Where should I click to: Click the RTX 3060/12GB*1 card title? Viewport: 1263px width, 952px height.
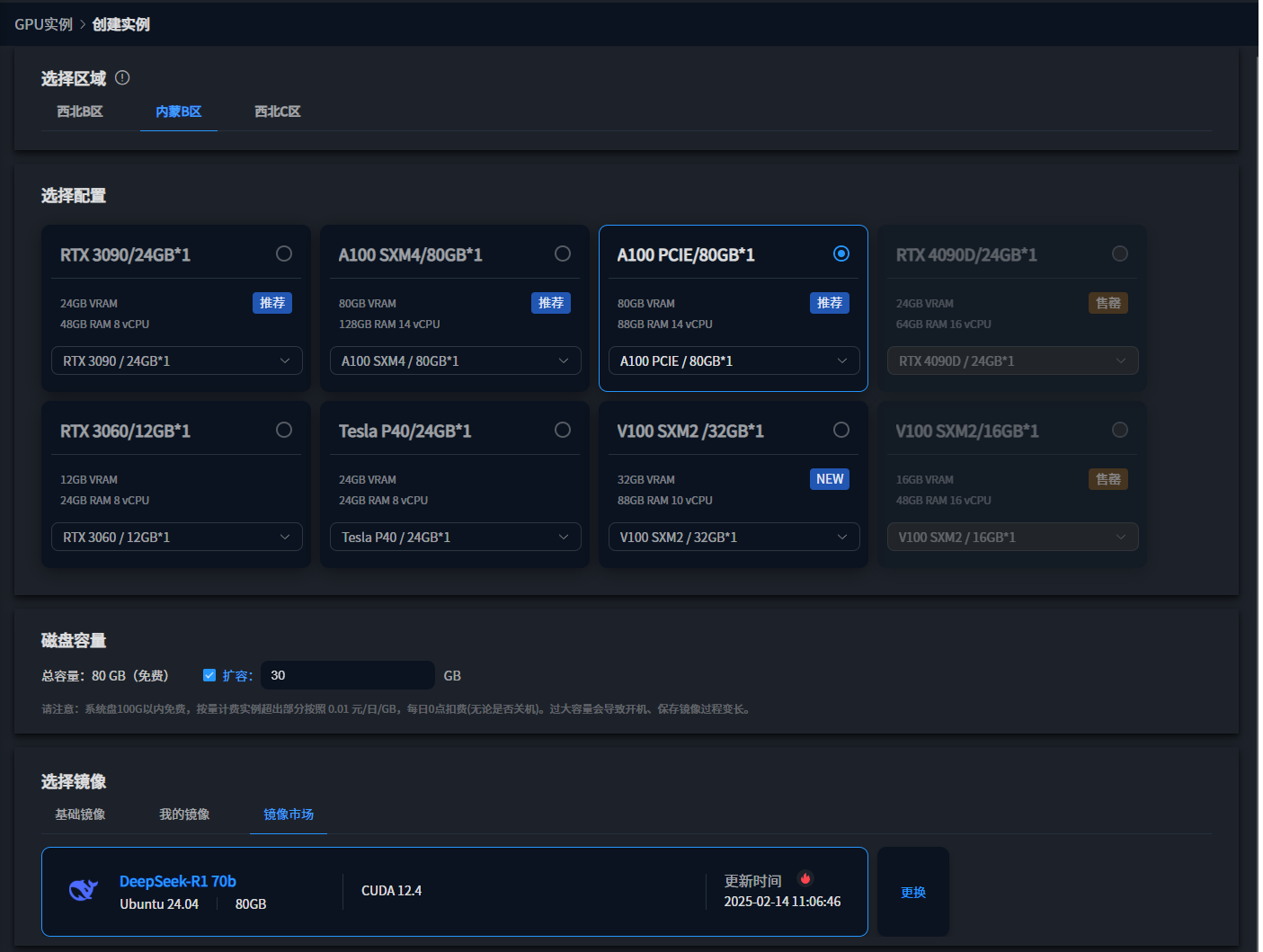tap(125, 432)
